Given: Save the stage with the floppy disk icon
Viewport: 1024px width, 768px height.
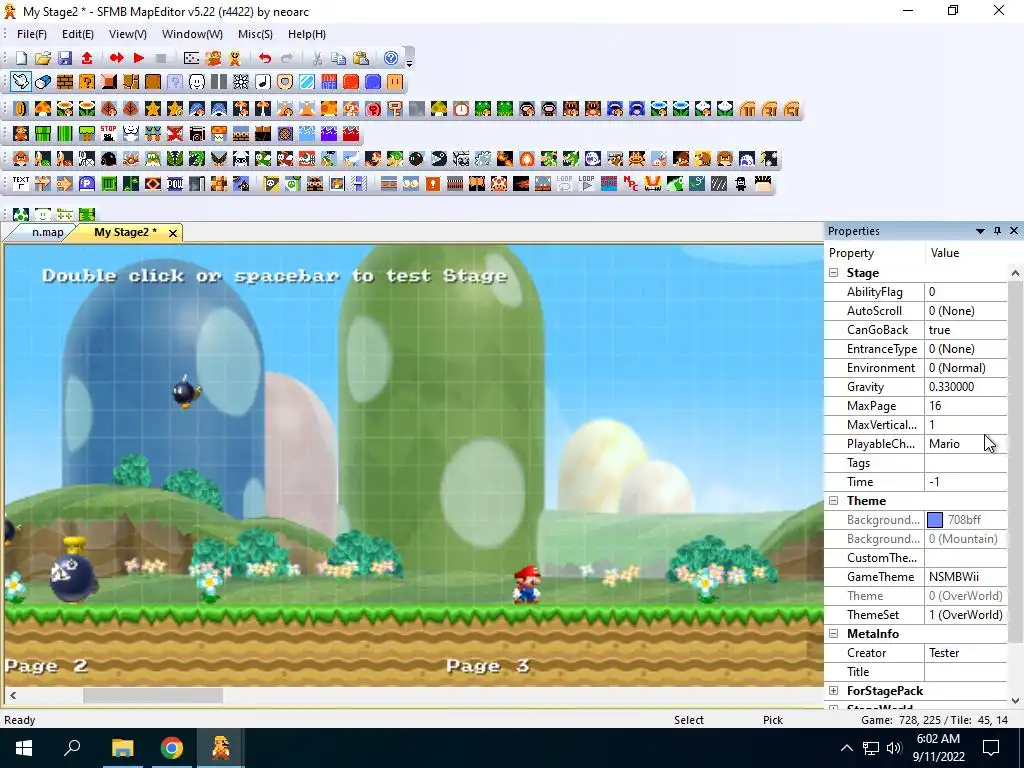Looking at the screenshot, I should point(65,58).
